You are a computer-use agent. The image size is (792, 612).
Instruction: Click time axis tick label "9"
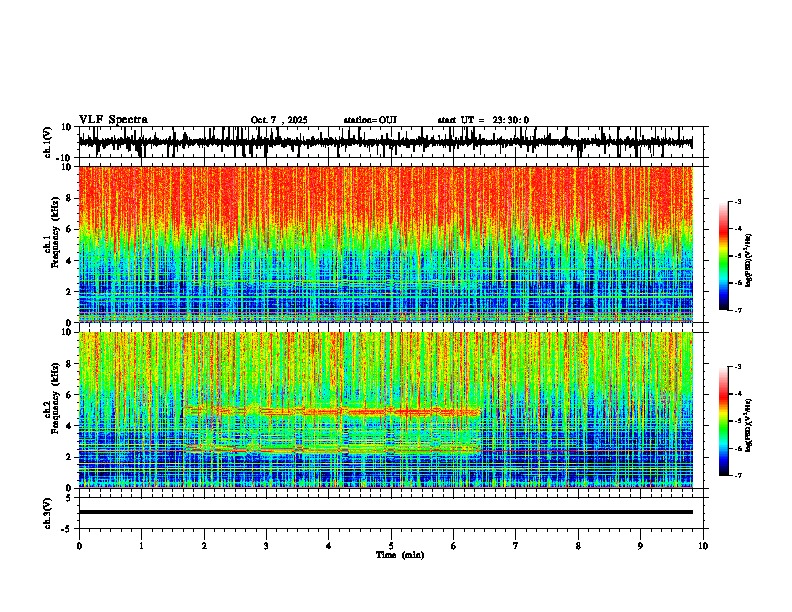640,546
